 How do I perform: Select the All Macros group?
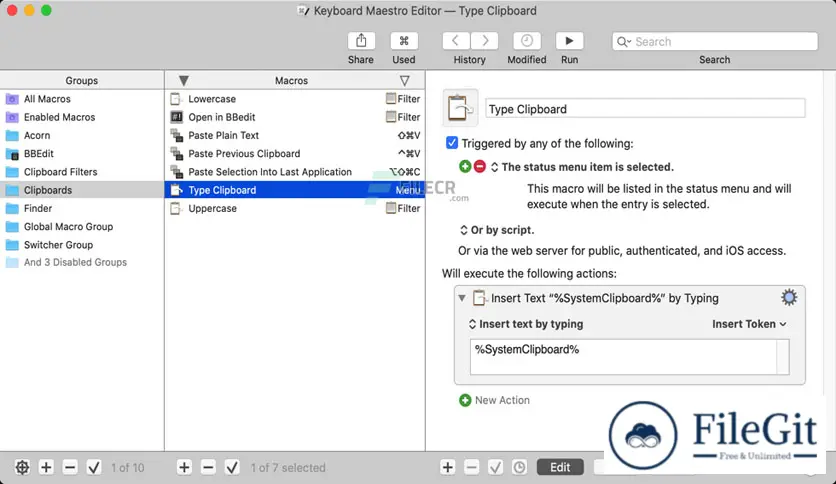(x=82, y=99)
